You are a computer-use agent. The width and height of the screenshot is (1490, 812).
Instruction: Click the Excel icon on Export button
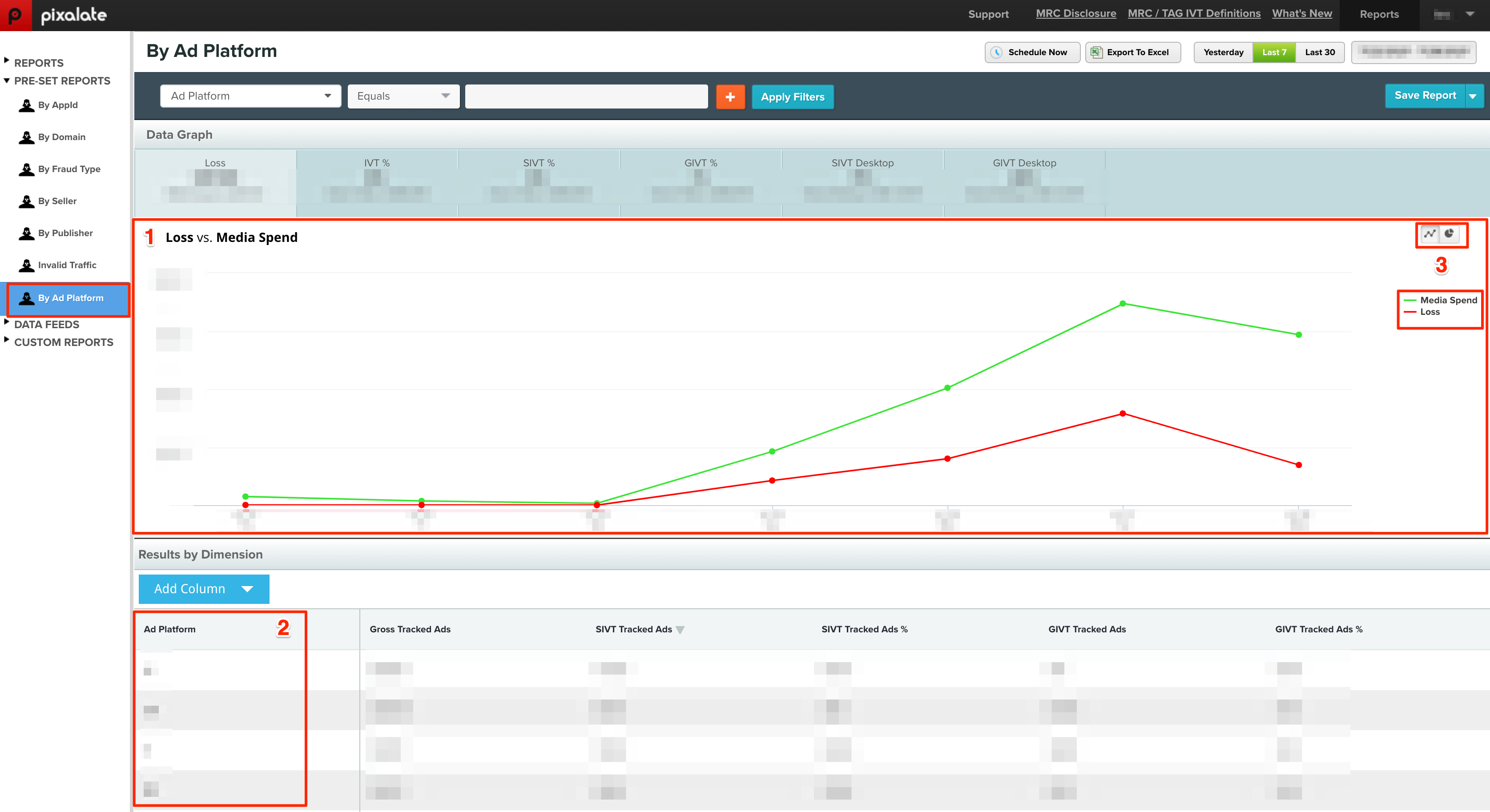coord(1096,52)
